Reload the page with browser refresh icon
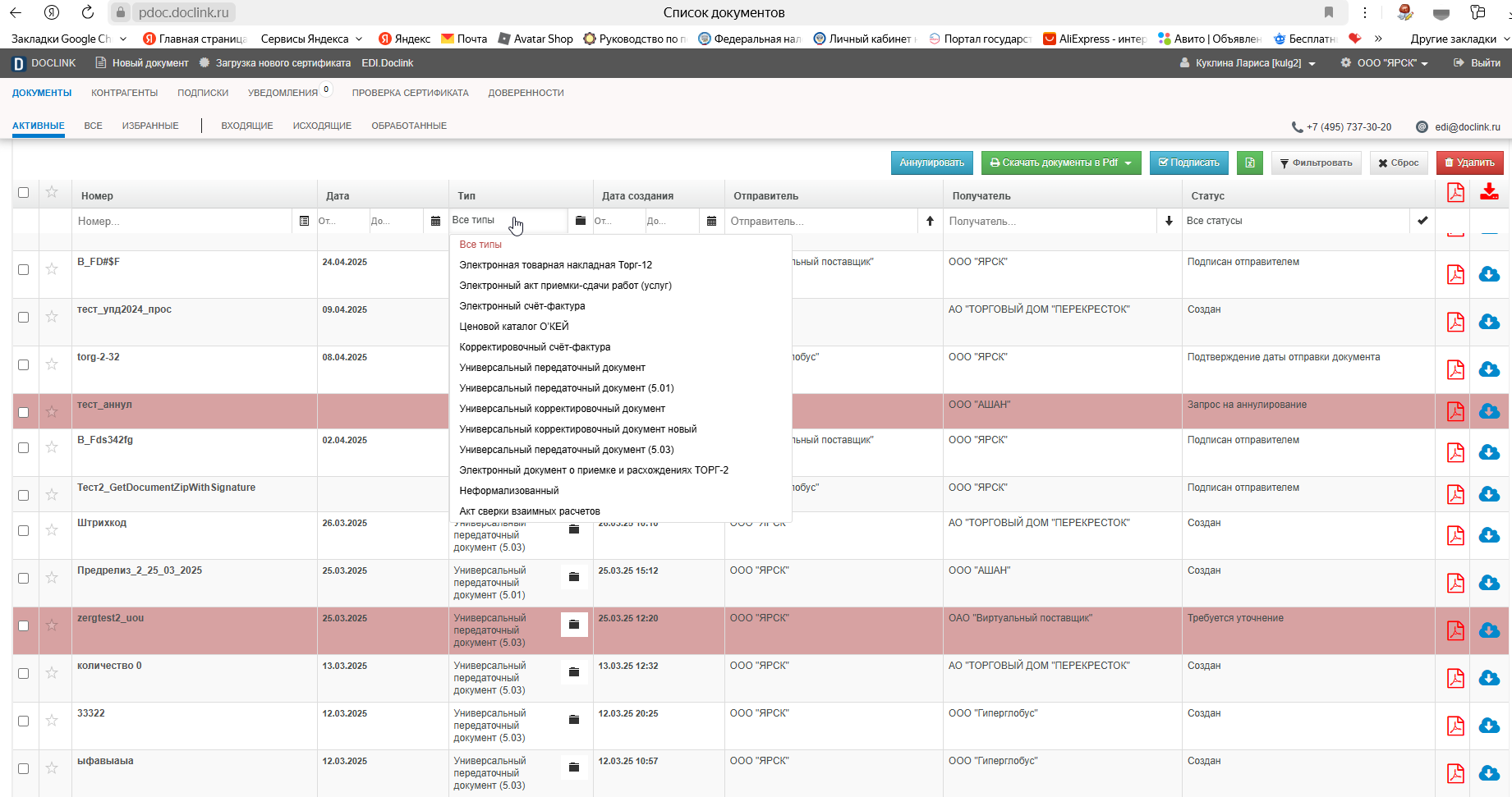1512x797 pixels. click(87, 12)
